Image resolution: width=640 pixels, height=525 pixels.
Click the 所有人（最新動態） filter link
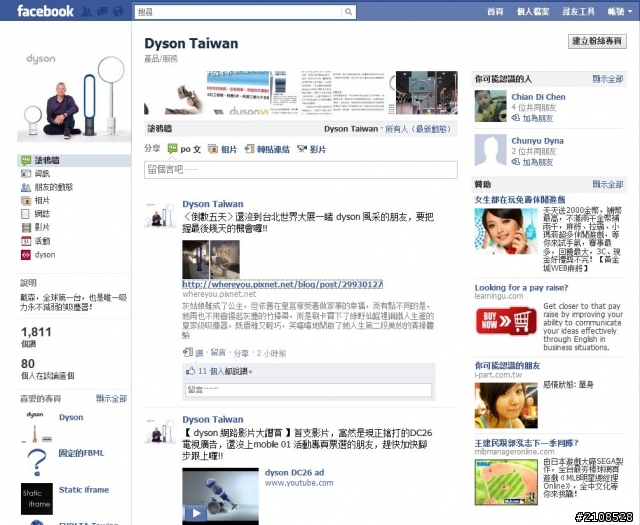pyautogui.click(x=418, y=129)
